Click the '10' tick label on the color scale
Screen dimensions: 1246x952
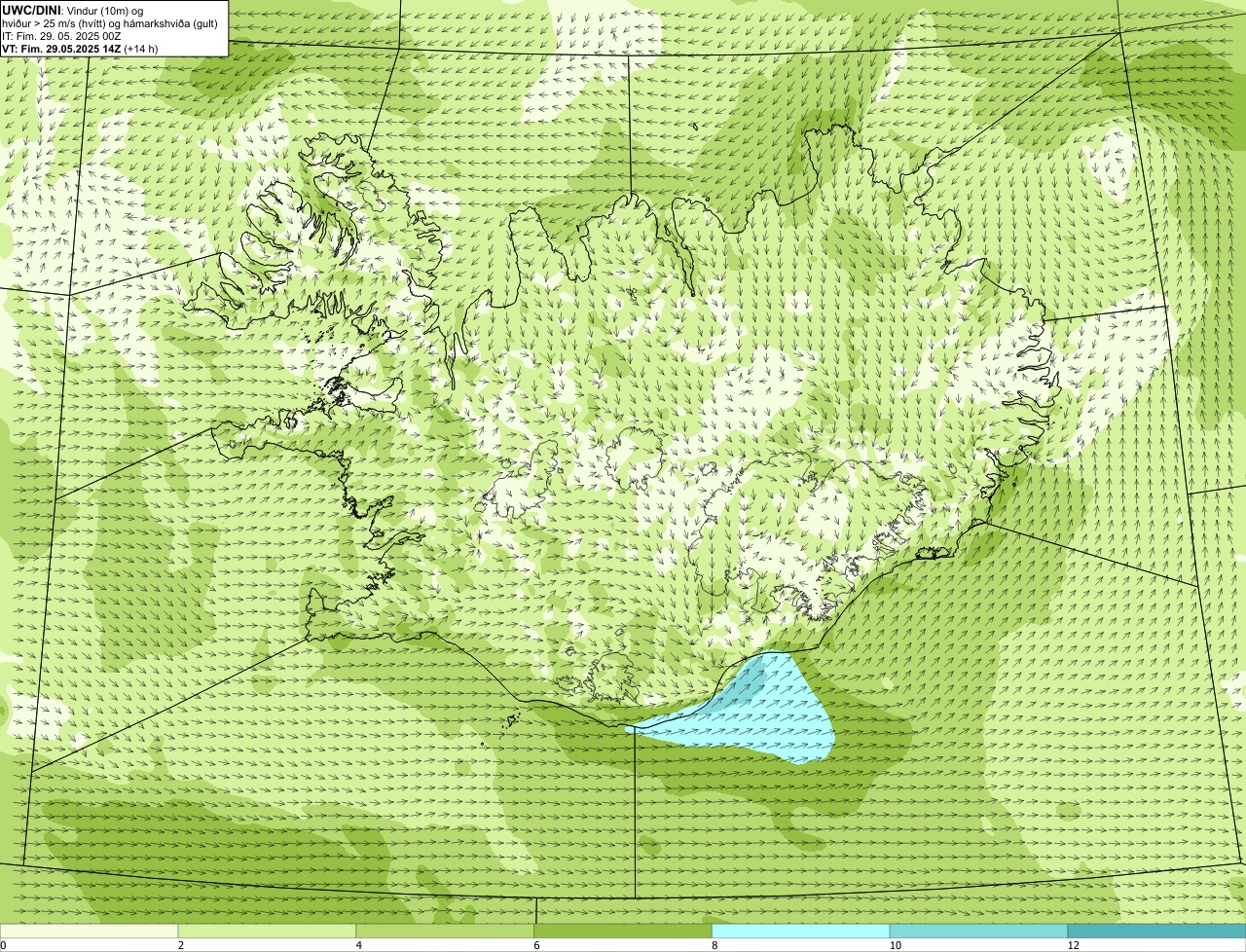click(x=895, y=945)
